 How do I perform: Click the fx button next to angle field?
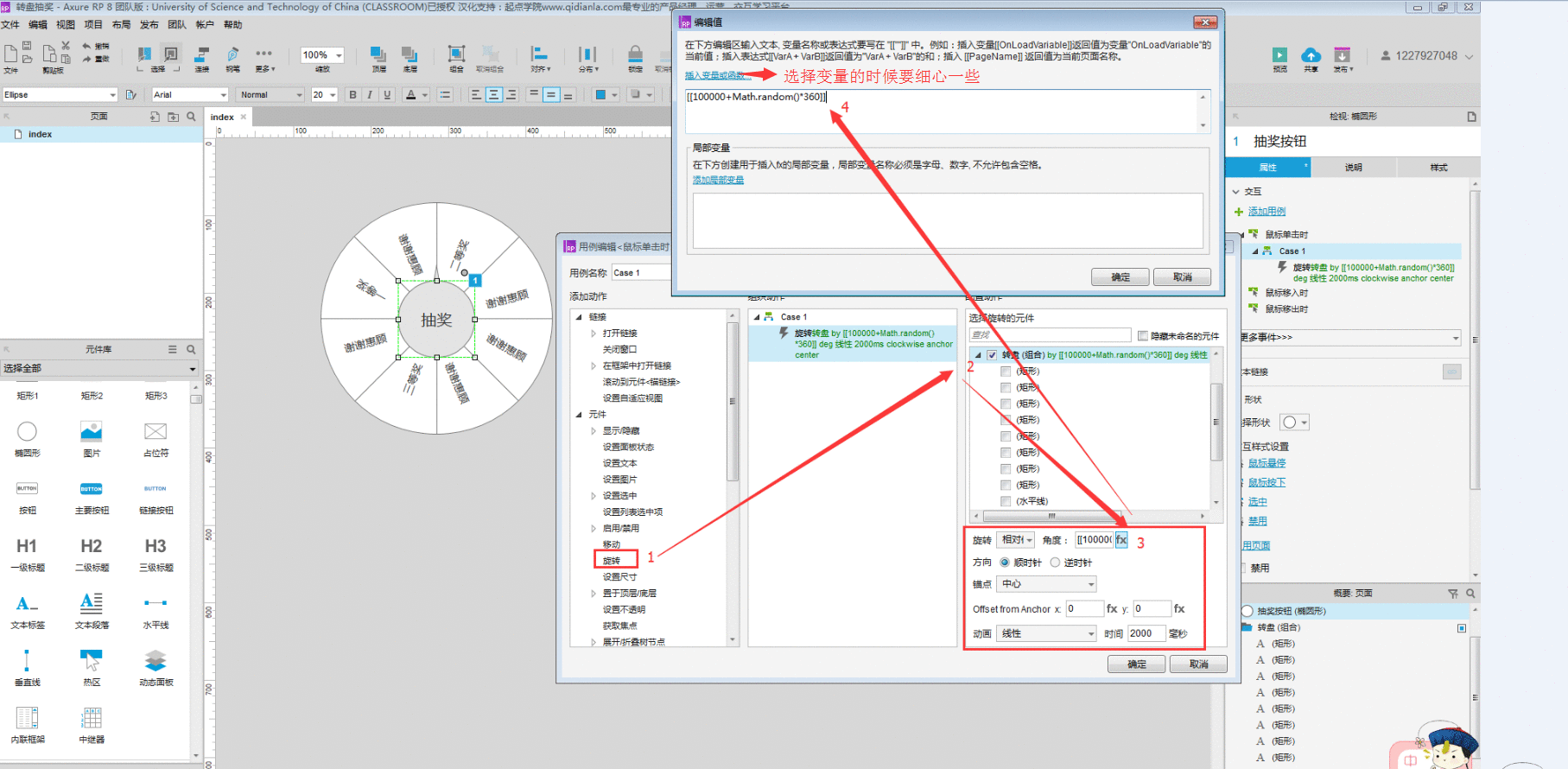point(1121,540)
